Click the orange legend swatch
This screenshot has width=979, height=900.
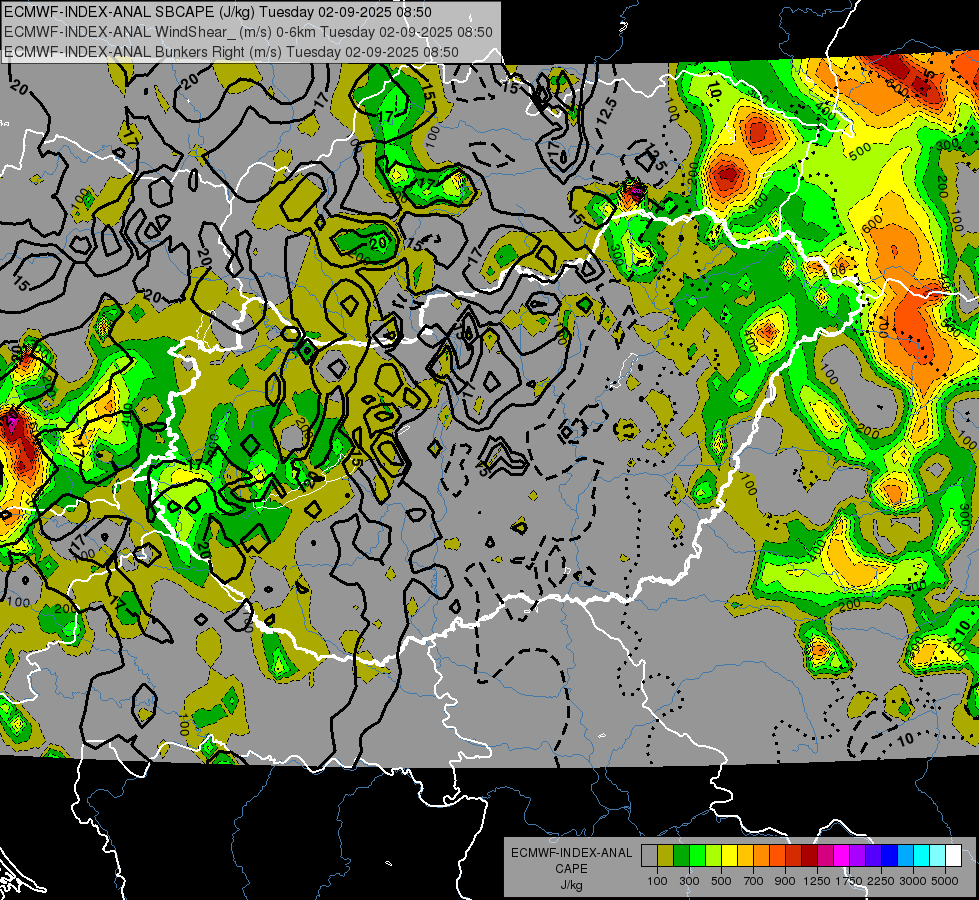[761, 856]
